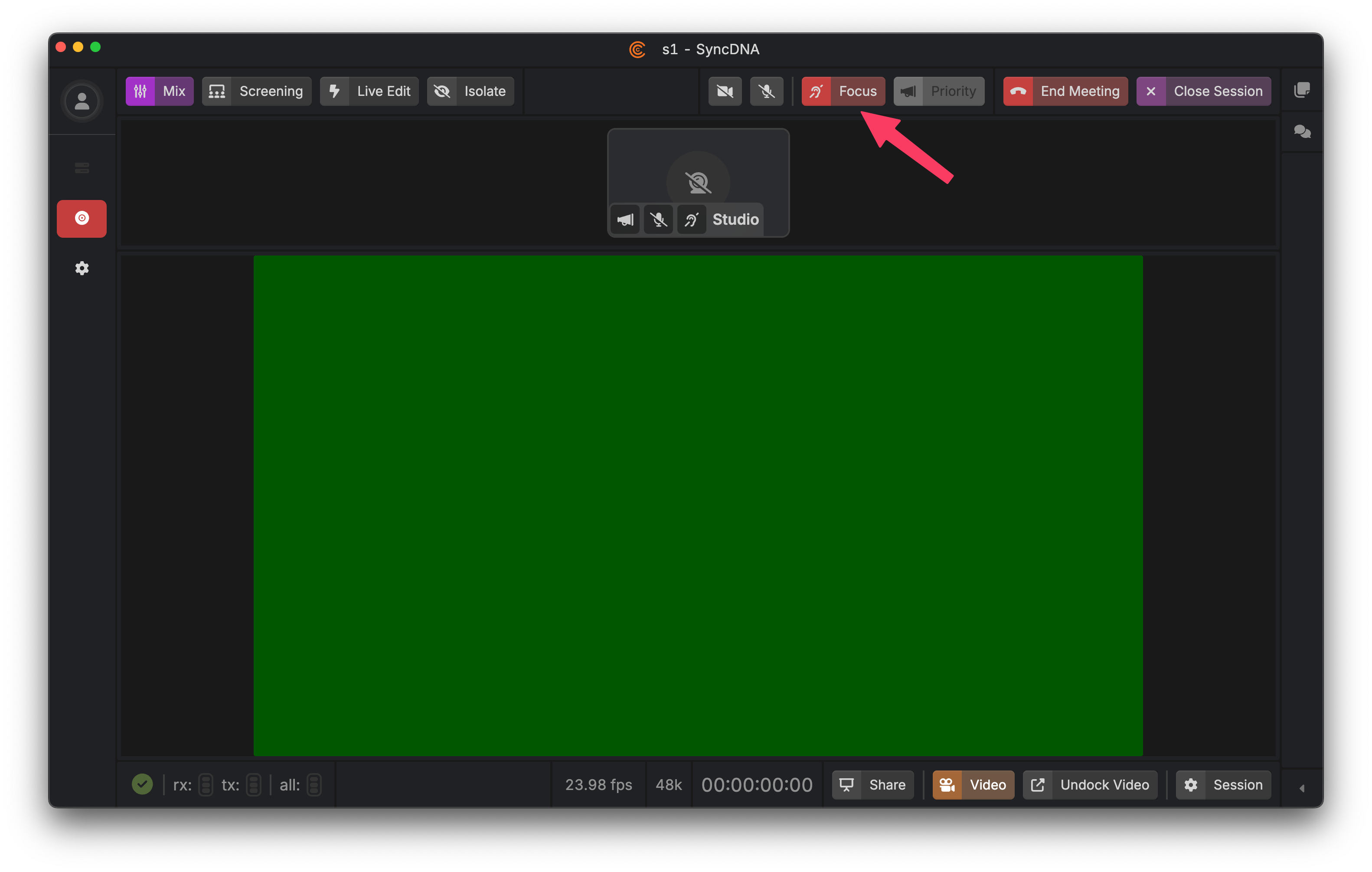Image resolution: width=1372 pixels, height=872 pixels.
Task: Click the End Meeting button
Action: pyautogui.click(x=1065, y=91)
